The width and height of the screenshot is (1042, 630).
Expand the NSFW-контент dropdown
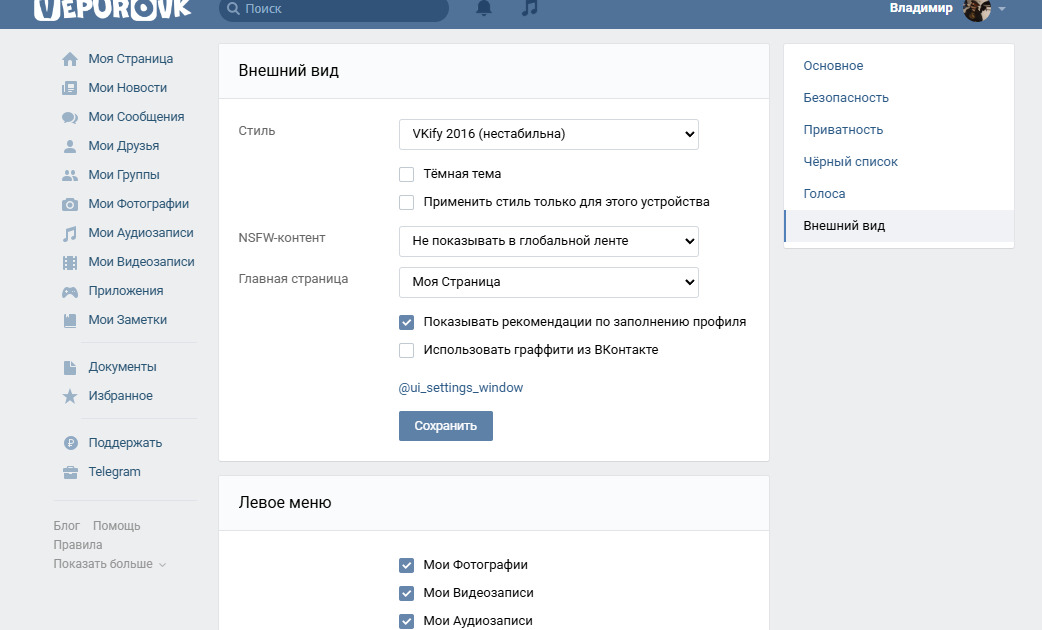point(548,241)
